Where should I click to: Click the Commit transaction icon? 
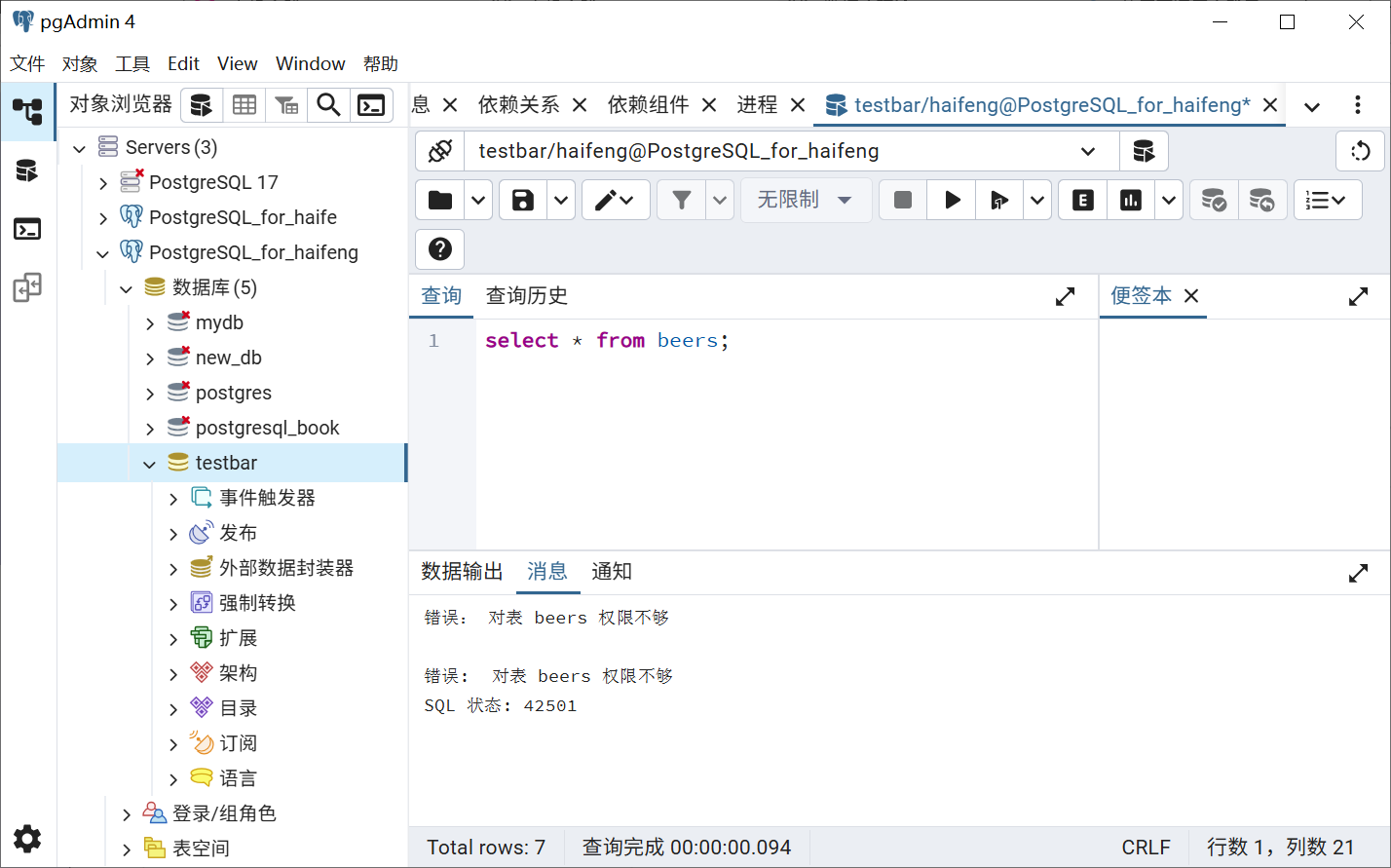pos(1214,200)
